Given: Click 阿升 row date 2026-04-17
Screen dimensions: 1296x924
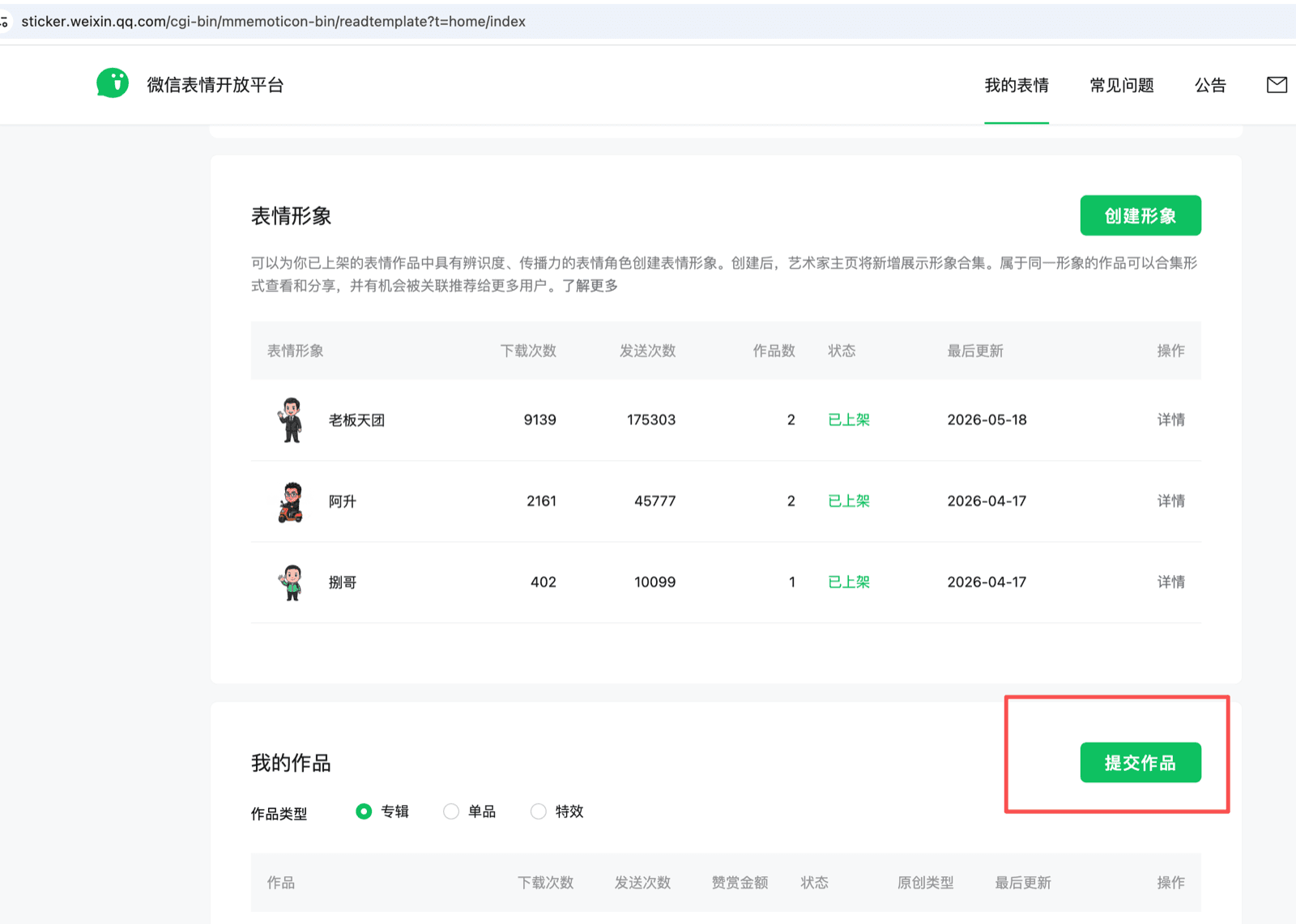Looking at the screenshot, I should coord(987,501).
